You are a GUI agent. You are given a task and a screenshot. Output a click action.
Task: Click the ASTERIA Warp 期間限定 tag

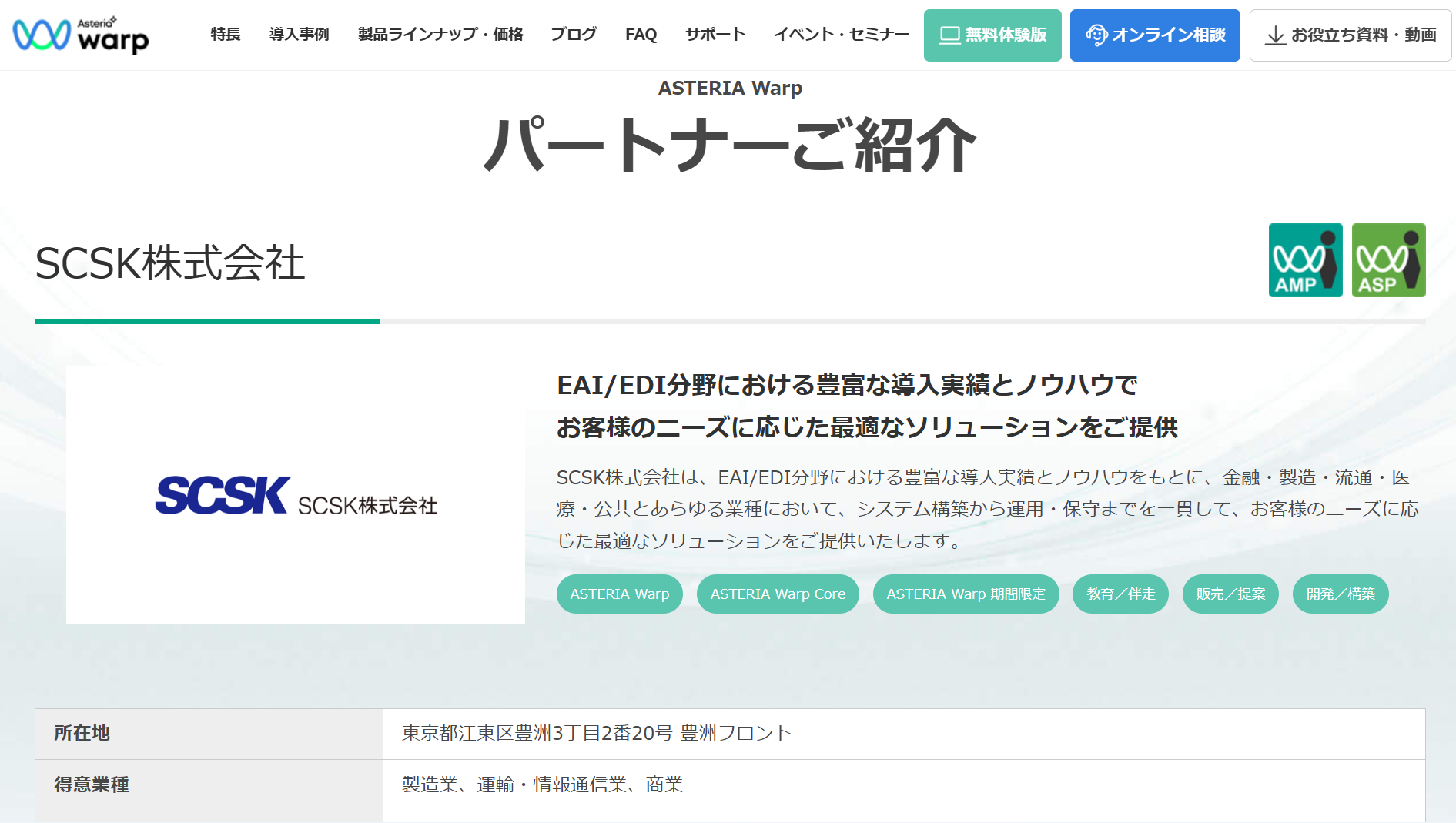click(x=966, y=594)
